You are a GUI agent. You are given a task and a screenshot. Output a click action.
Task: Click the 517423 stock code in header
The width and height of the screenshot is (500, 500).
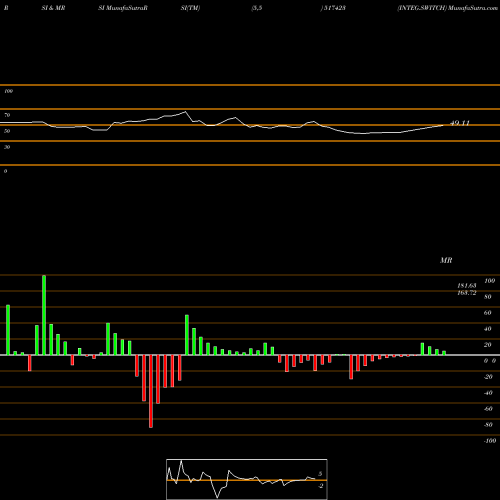pos(334,8)
